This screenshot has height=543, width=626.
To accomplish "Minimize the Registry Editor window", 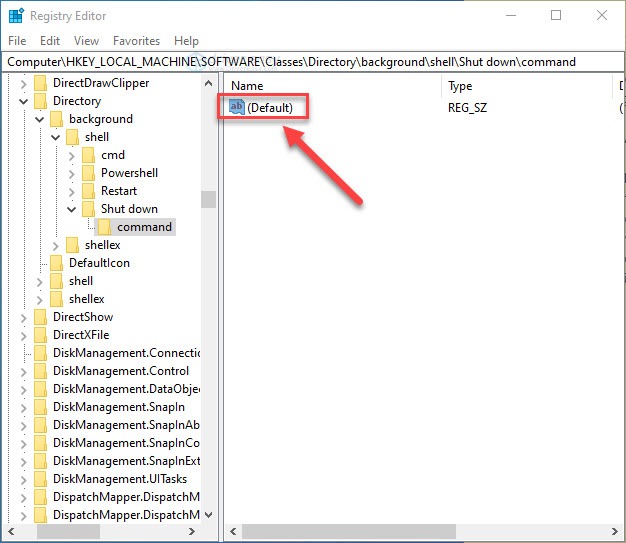I will coord(511,15).
